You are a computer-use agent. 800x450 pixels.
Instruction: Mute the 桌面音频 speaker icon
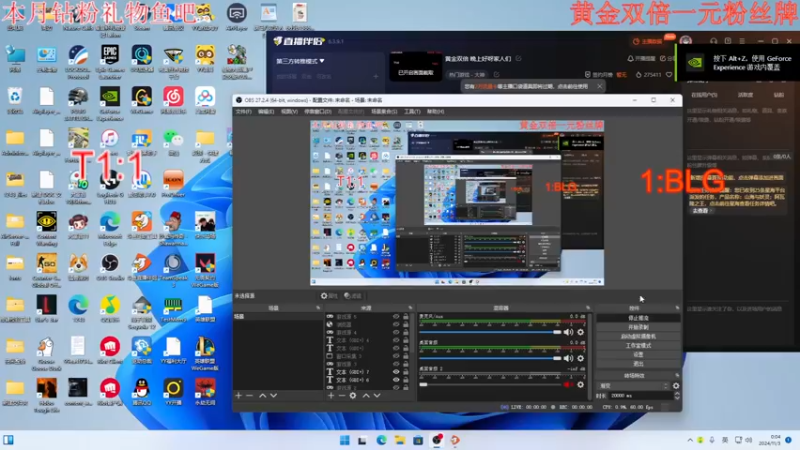tap(568, 358)
